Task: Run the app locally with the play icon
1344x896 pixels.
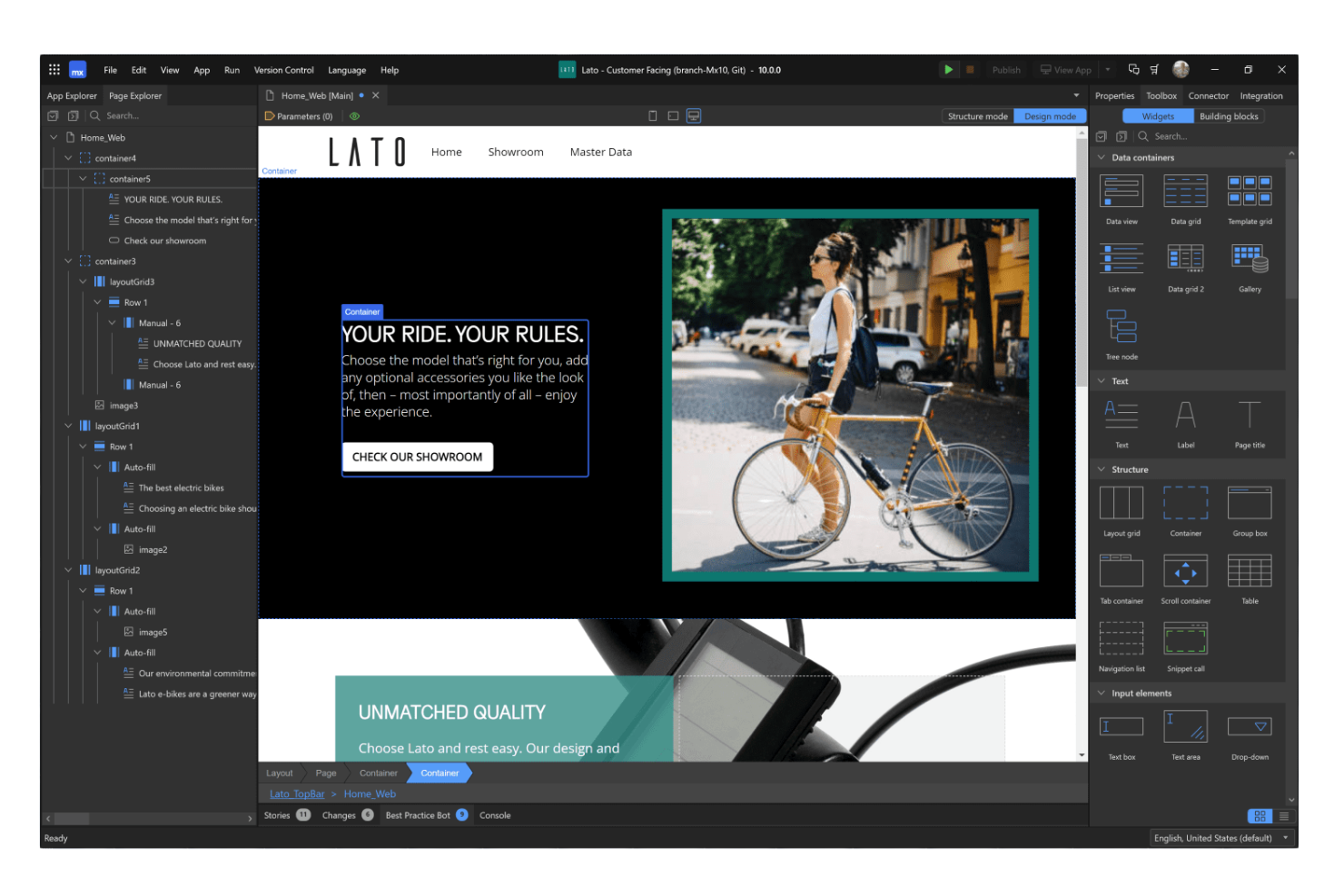Action: click(948, 69)
